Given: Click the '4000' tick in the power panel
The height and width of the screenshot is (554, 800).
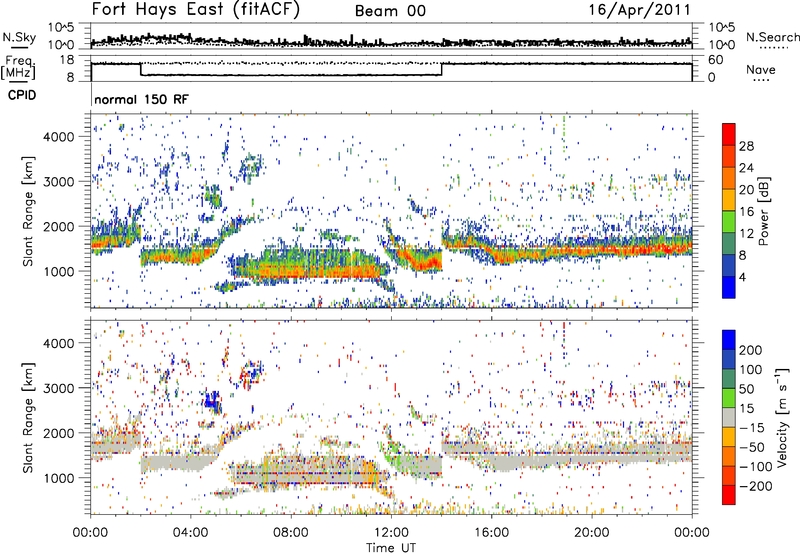Looking at the screenshot, I should tap(58, 137).
